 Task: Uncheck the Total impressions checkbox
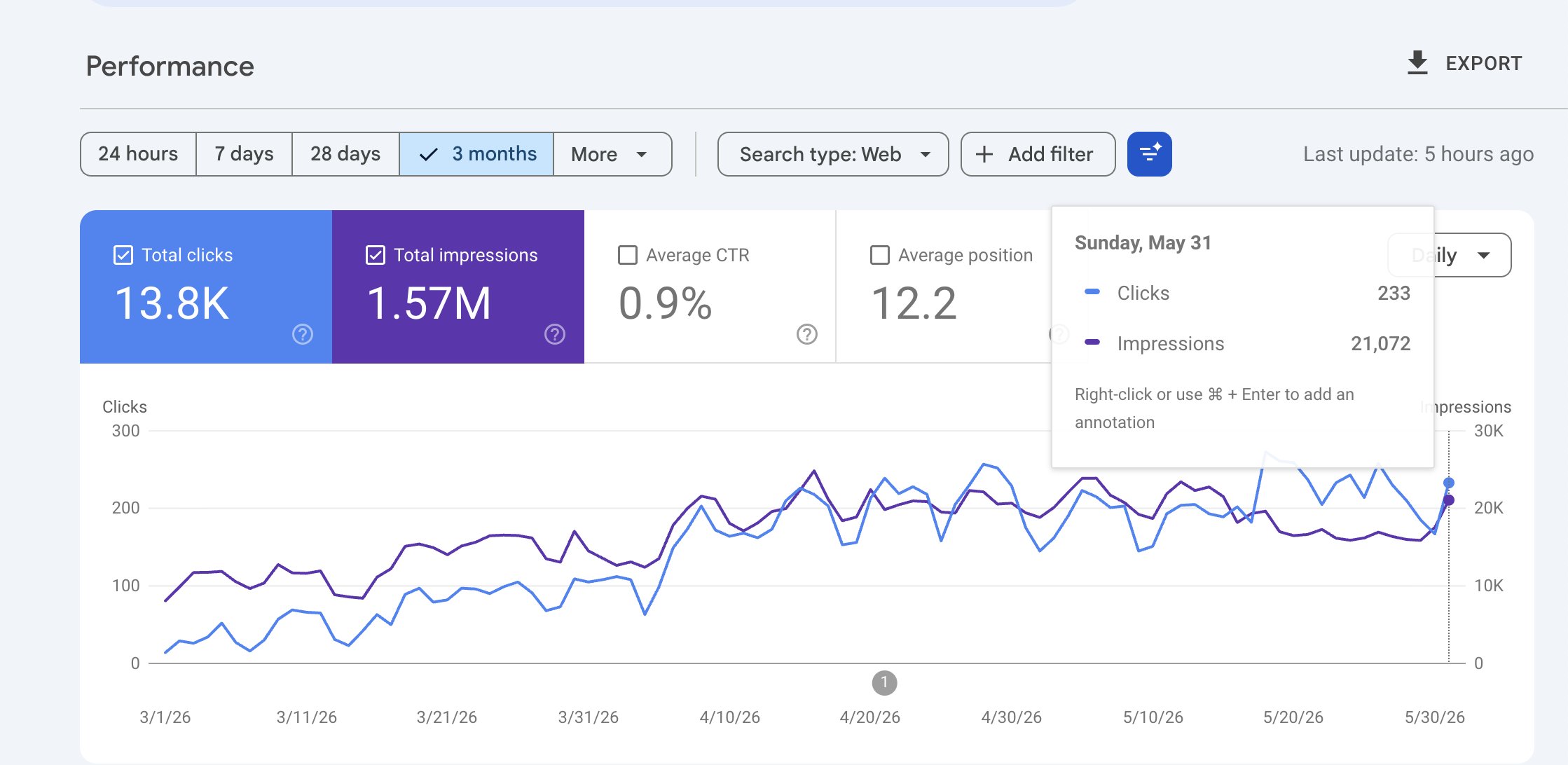376,255
